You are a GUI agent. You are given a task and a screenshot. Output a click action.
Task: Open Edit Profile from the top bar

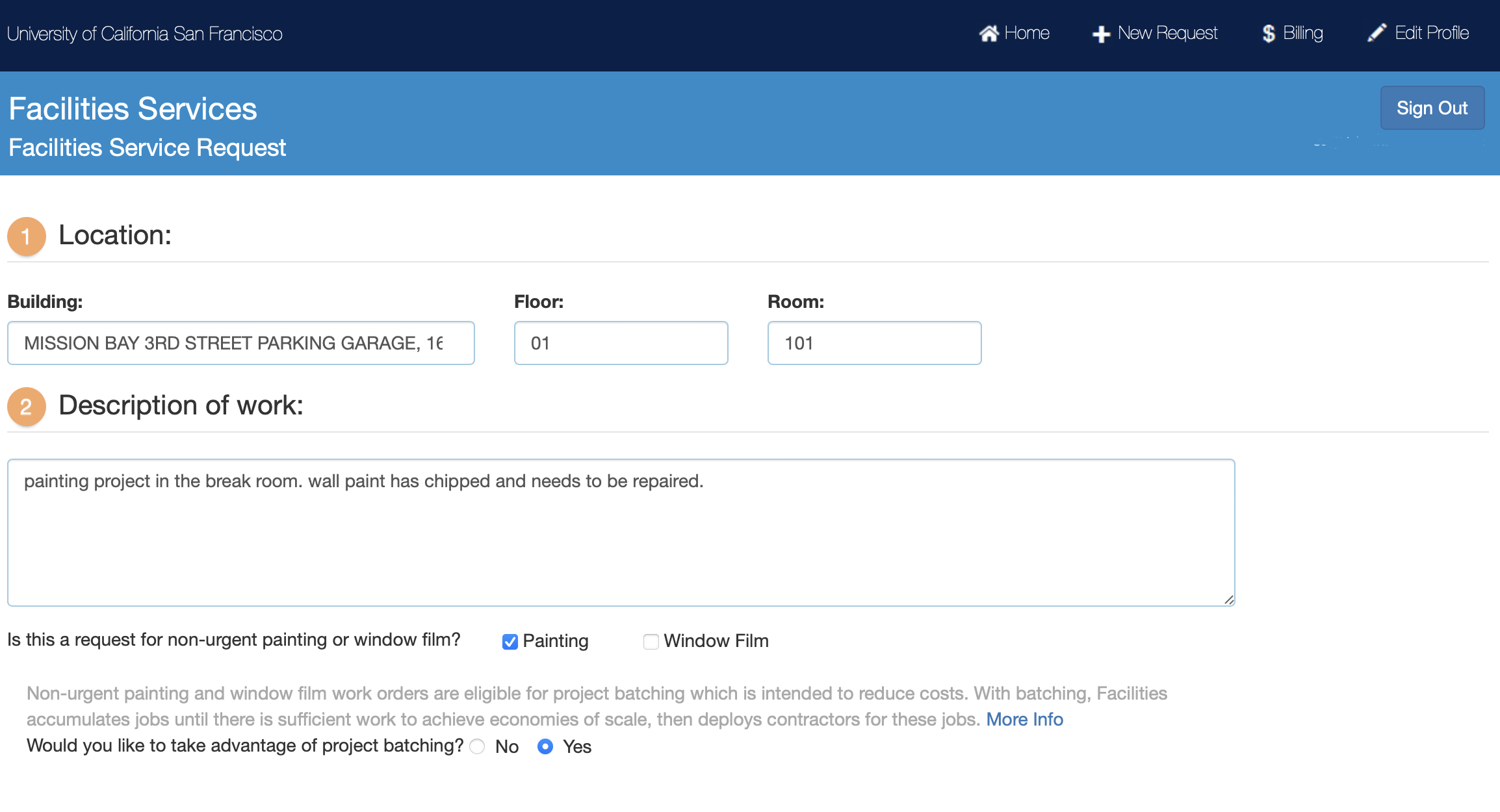[1418, 32]
